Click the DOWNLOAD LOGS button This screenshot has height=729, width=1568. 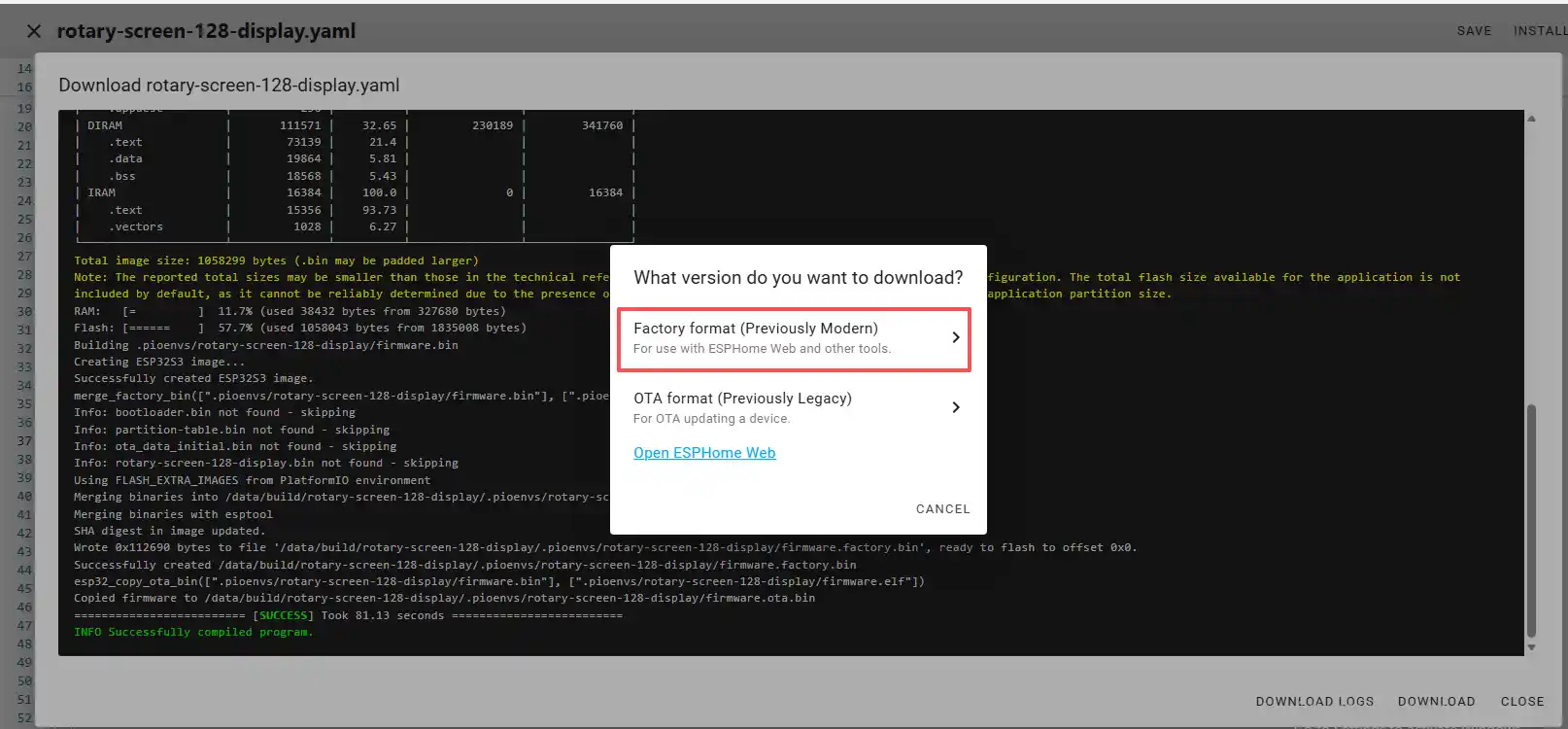point(1314,701)
